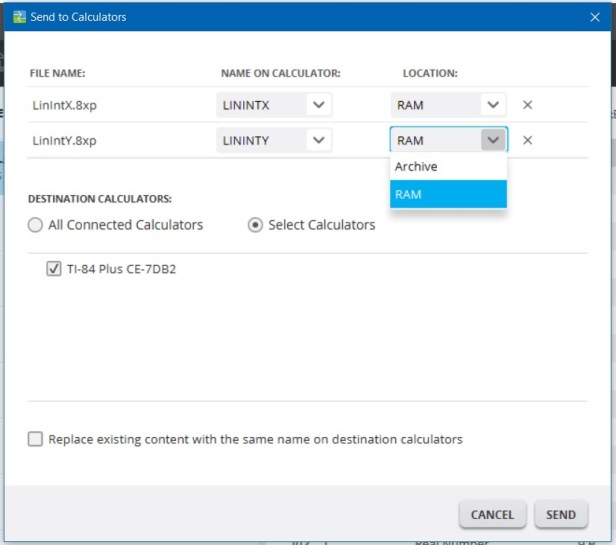Image resolution: width=616 pixels, height=545 pixels.
Task: Click the LININTY name field
Action: tap(274, 140)
